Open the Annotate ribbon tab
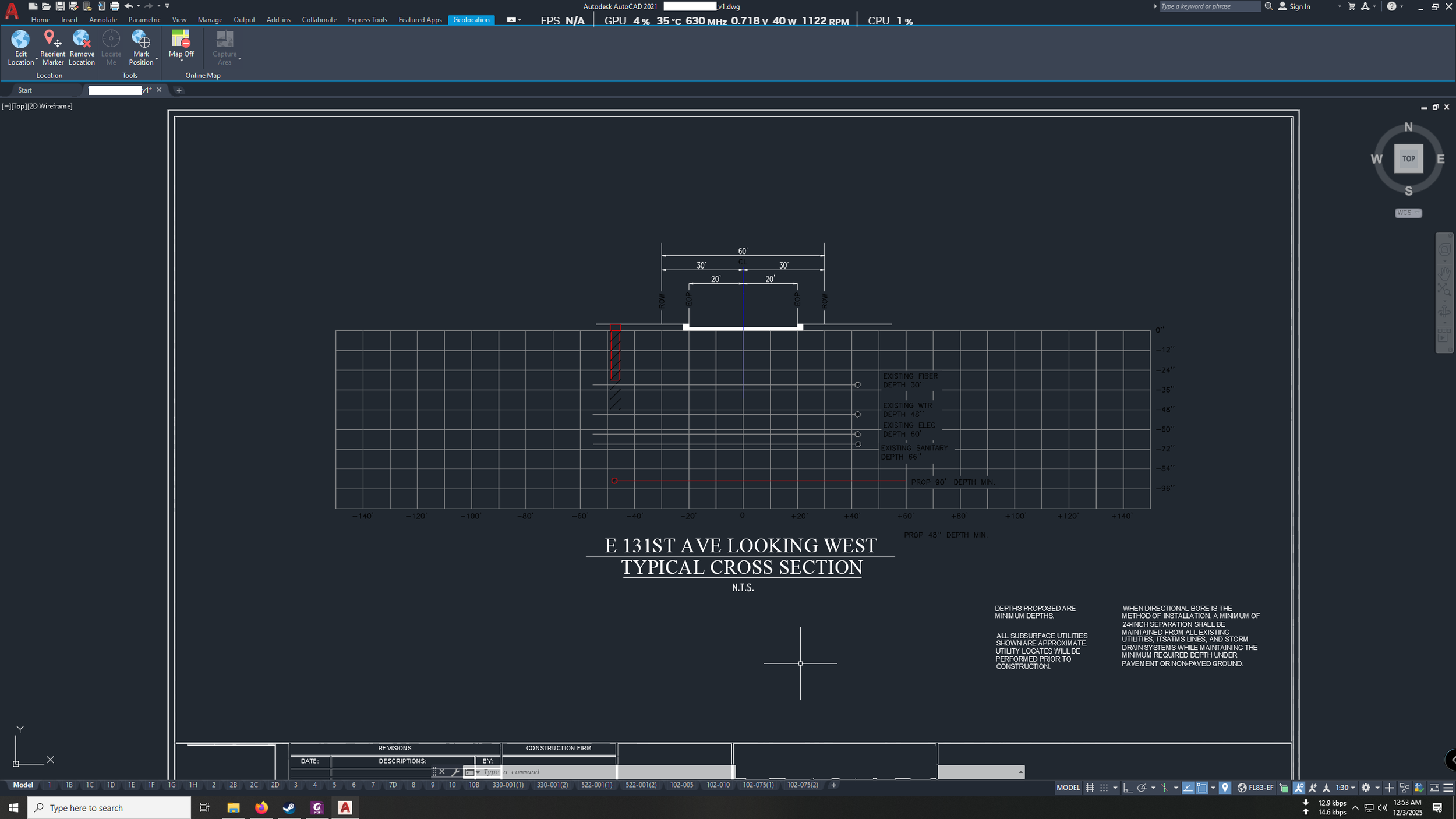This screenshot has width=1456, height=819. 103,20
